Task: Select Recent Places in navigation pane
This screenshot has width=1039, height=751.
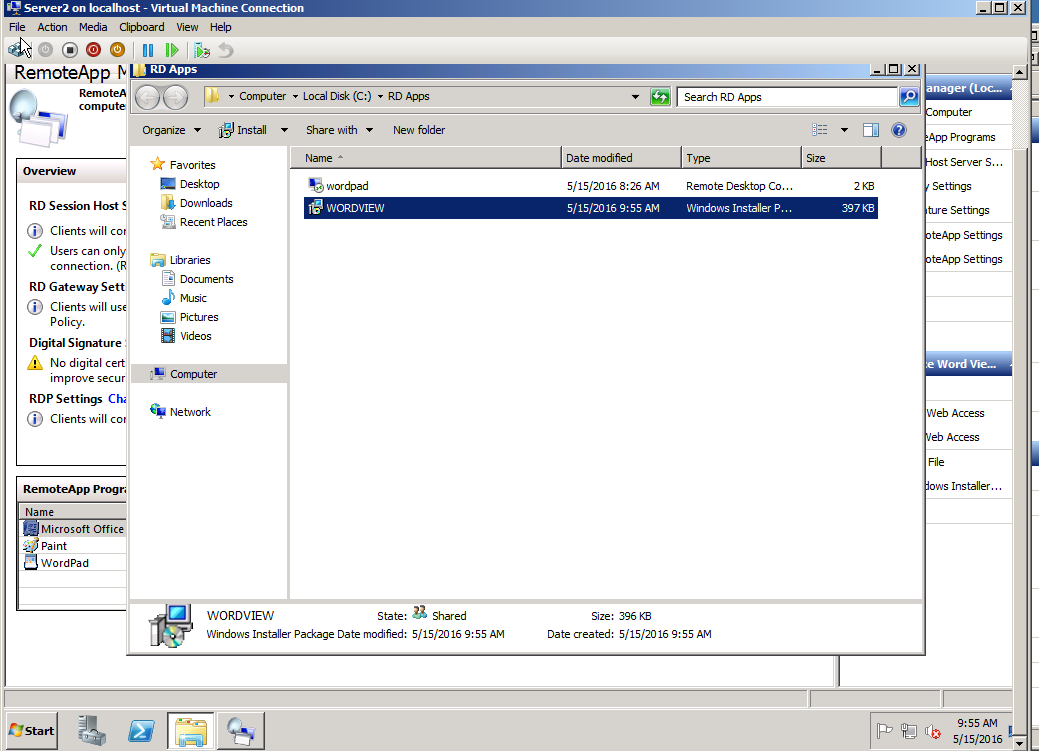Action: pos(213,222)
